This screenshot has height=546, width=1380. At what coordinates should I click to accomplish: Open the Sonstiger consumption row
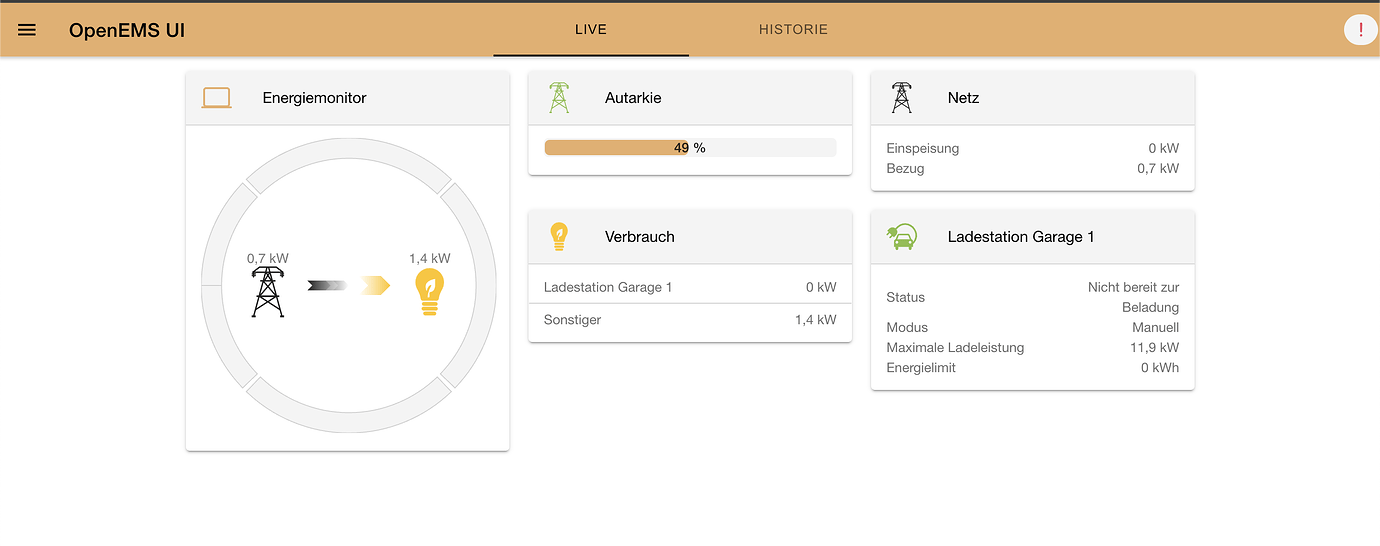pos(690,320)
